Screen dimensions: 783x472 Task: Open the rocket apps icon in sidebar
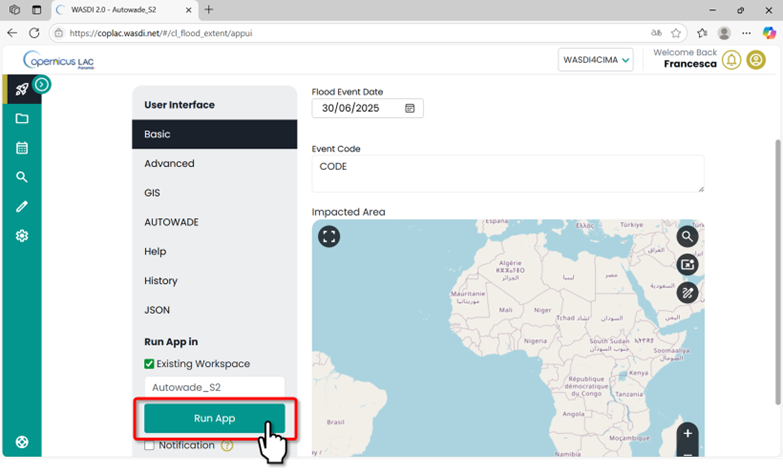[x=21, y=89]
